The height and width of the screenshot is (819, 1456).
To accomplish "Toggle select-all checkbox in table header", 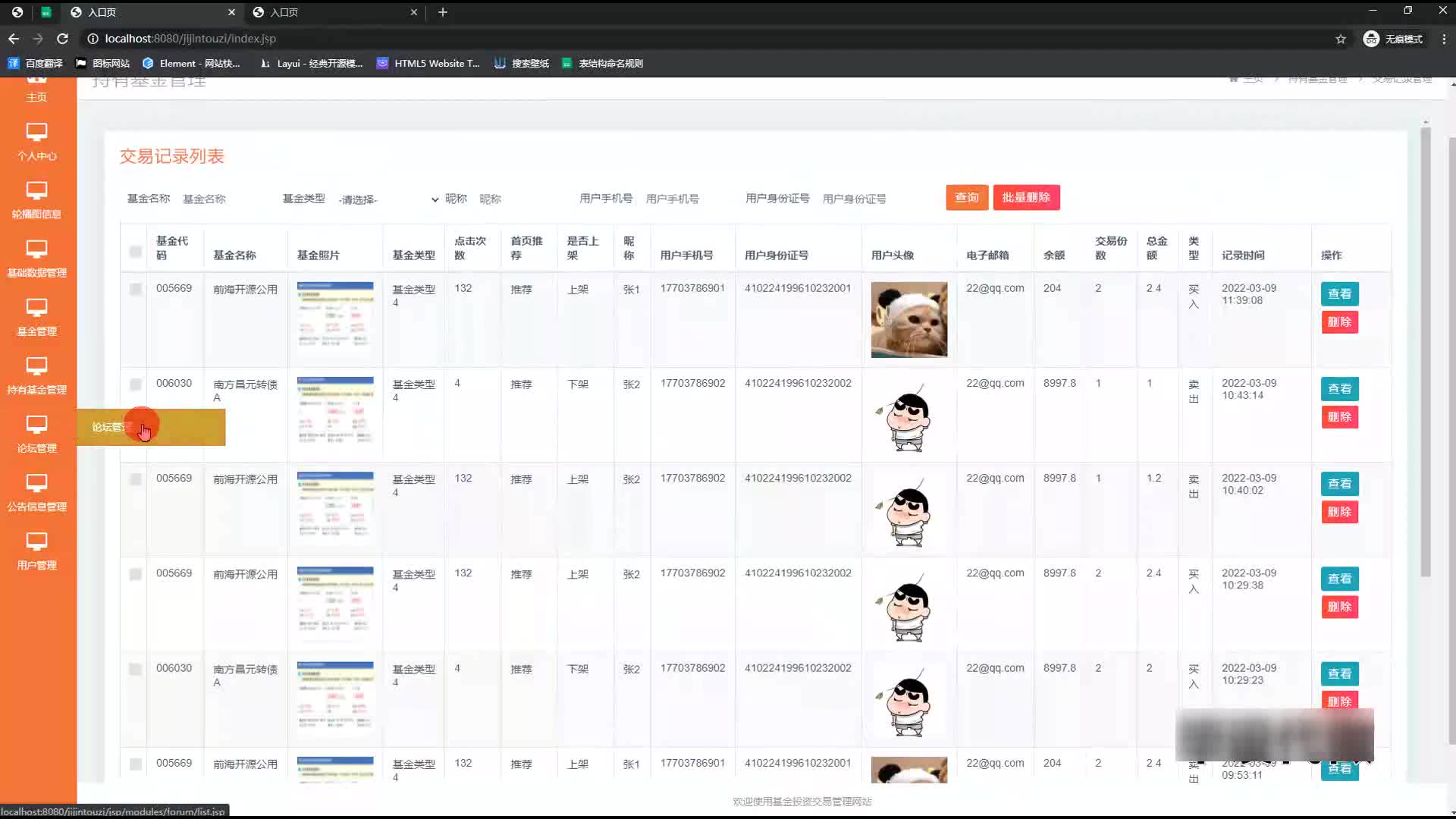I will point(135,252).
